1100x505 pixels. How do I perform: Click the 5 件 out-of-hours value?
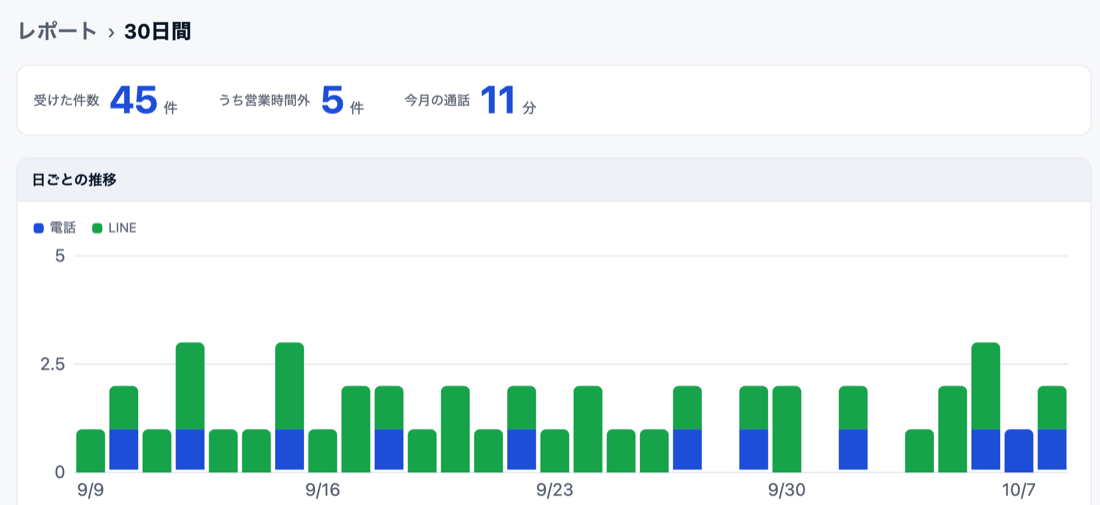tap(342, 100)
